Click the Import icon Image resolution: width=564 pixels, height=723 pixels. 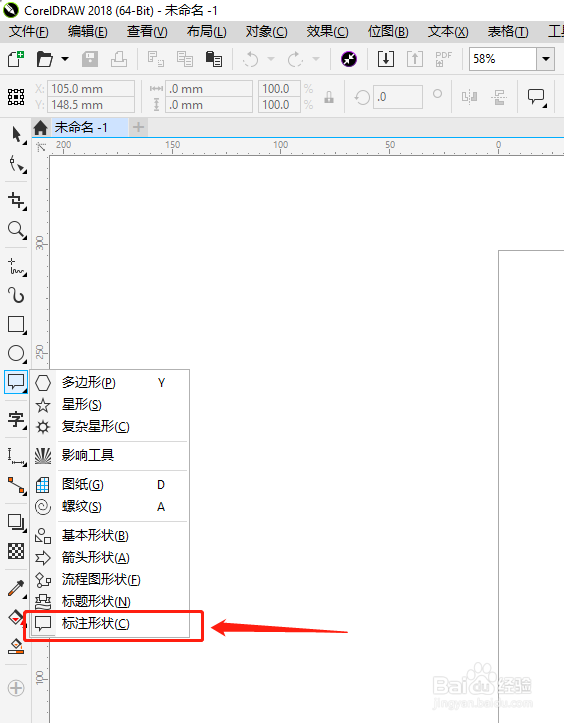pyautogui.click(x=386, y=59)
